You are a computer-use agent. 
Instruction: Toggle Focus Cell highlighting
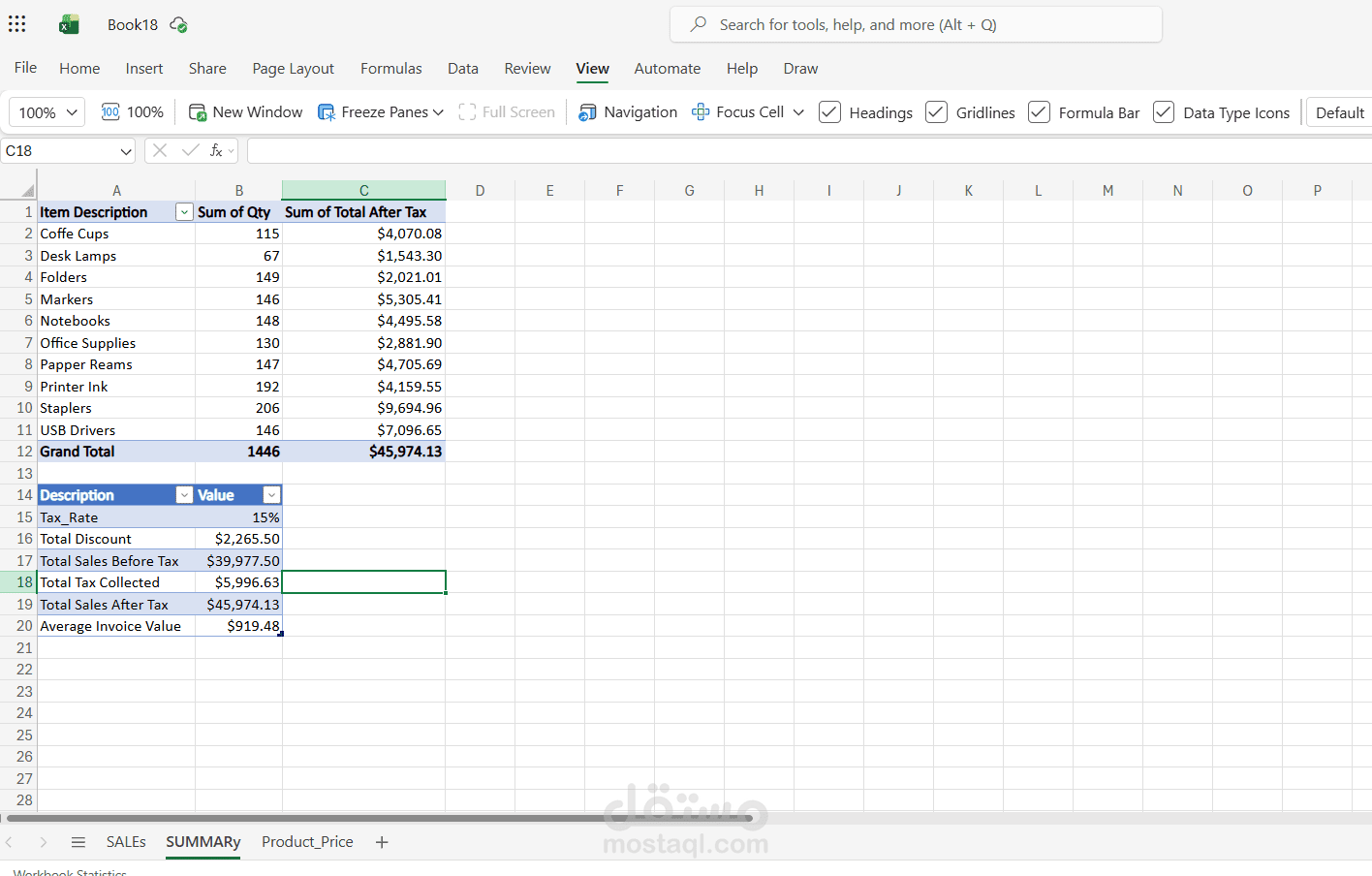738,112
